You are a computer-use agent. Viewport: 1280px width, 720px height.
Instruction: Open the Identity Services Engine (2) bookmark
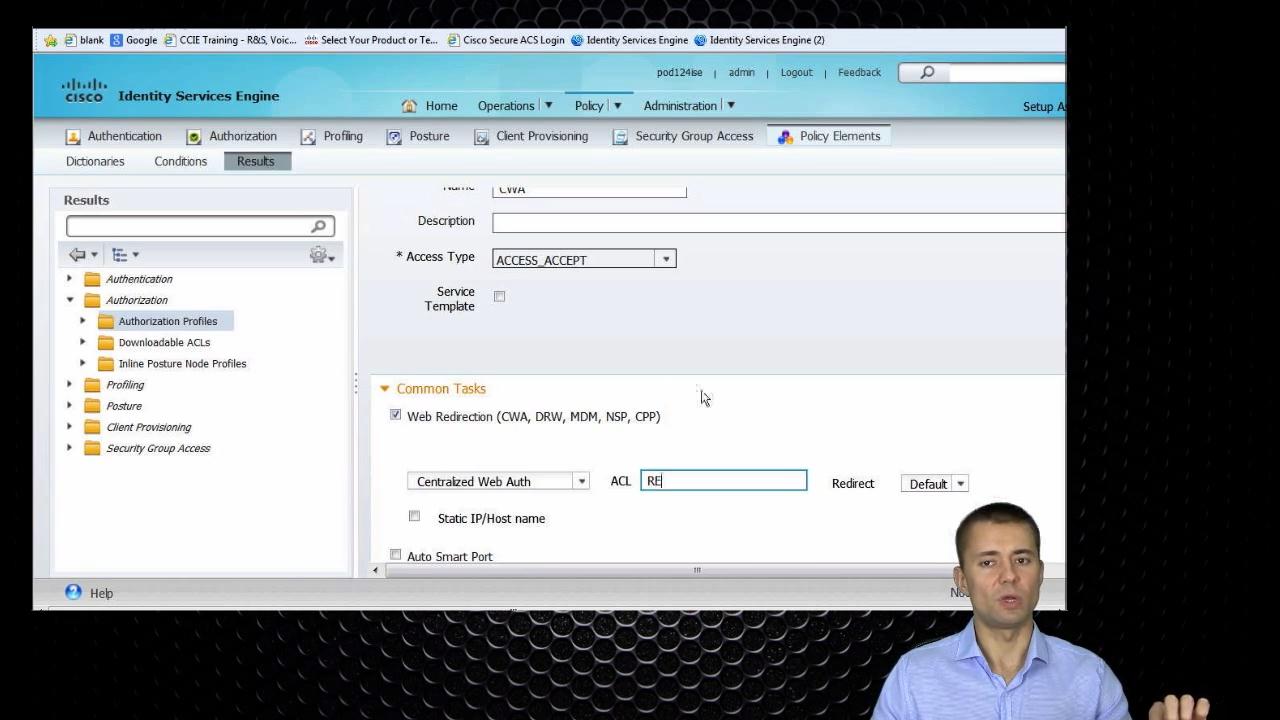759,40
